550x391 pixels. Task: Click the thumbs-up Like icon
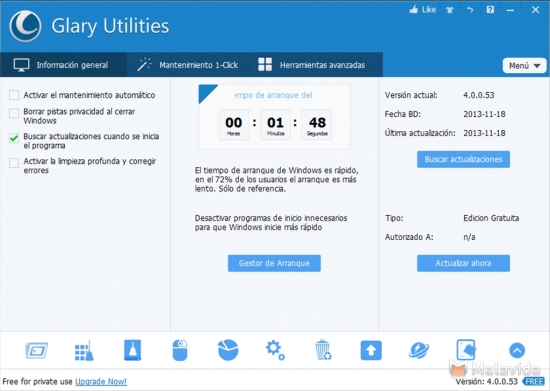click(x=414, y=10)
